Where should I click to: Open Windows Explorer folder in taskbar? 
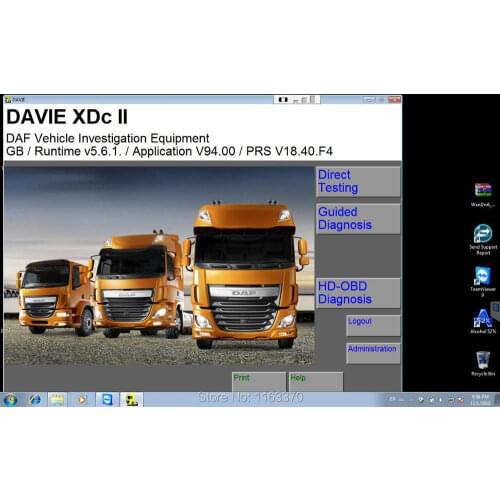[x=57, y=399]
